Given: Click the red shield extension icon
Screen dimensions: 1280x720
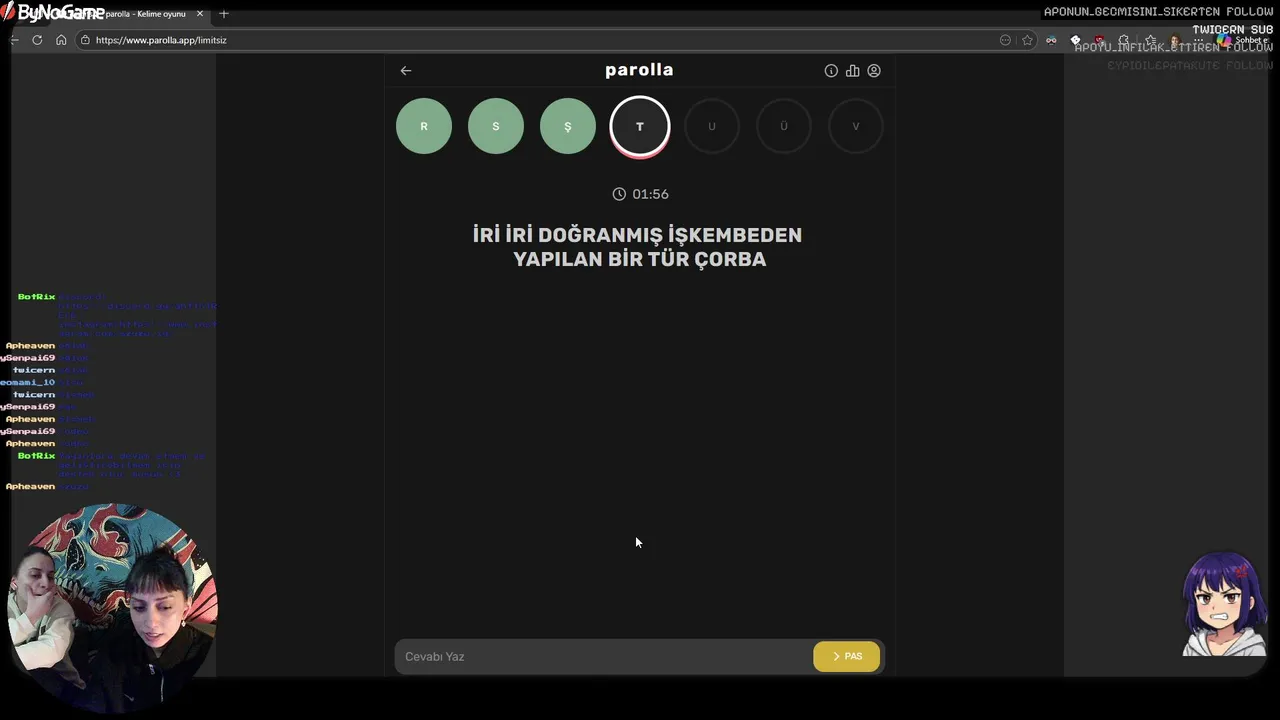Looking at the screenshot, I should point(1099,40).
